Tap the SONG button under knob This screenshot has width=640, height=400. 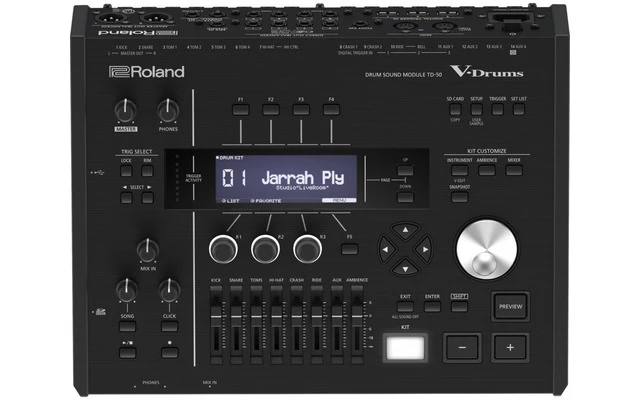127,326
